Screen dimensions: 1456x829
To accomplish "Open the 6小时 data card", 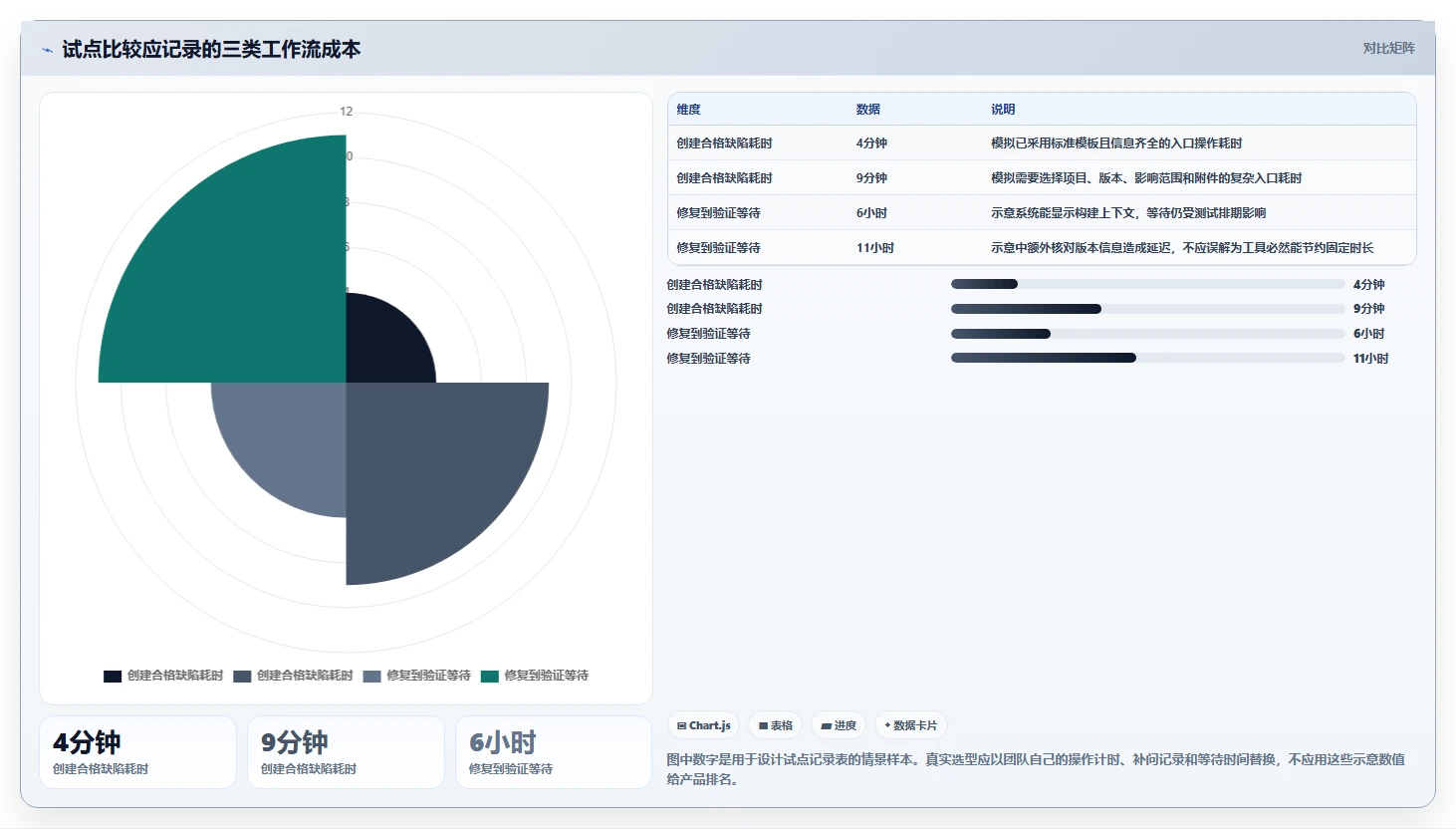I will (554, 752).
